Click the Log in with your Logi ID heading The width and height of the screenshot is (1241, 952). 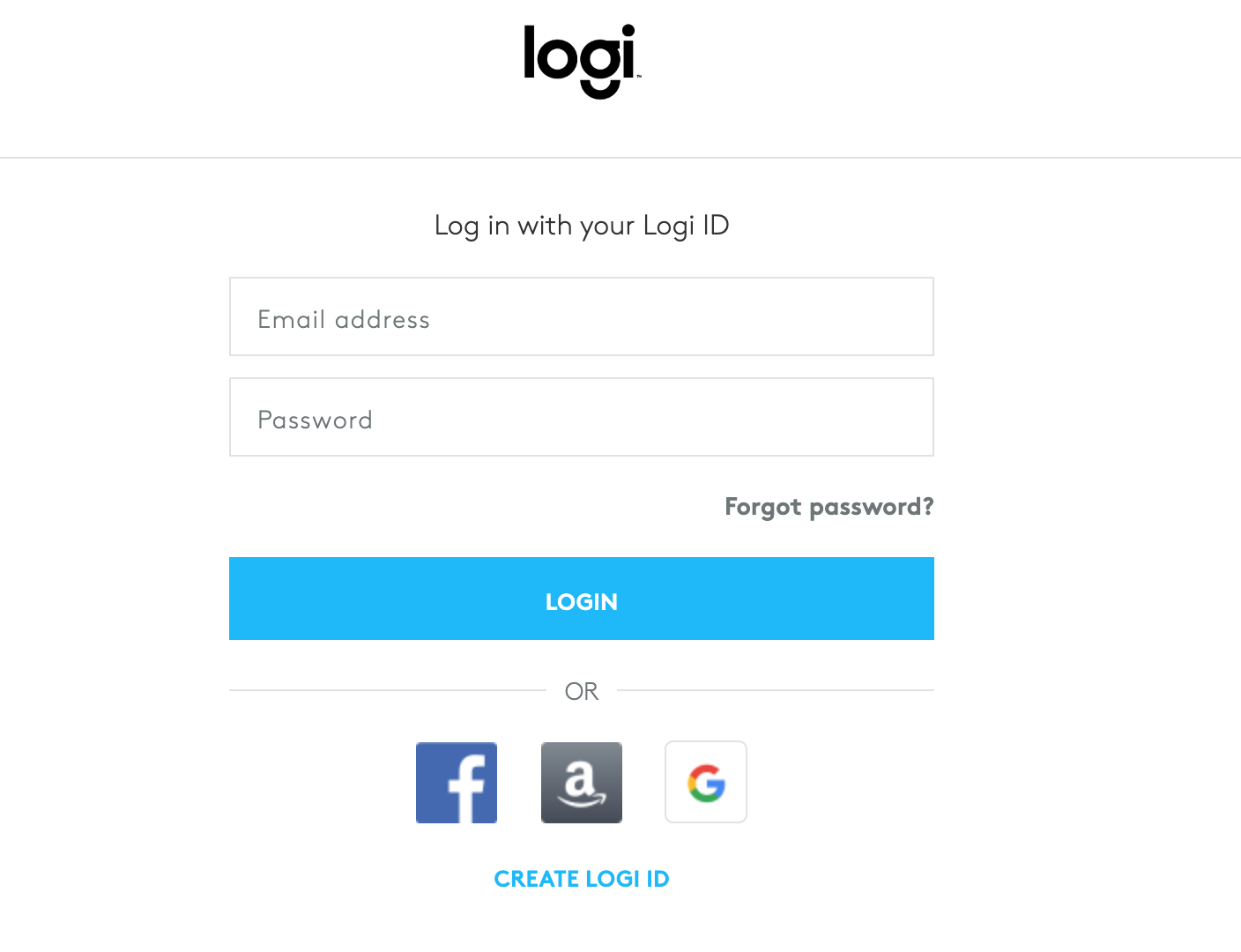click(x=582, y=226)
